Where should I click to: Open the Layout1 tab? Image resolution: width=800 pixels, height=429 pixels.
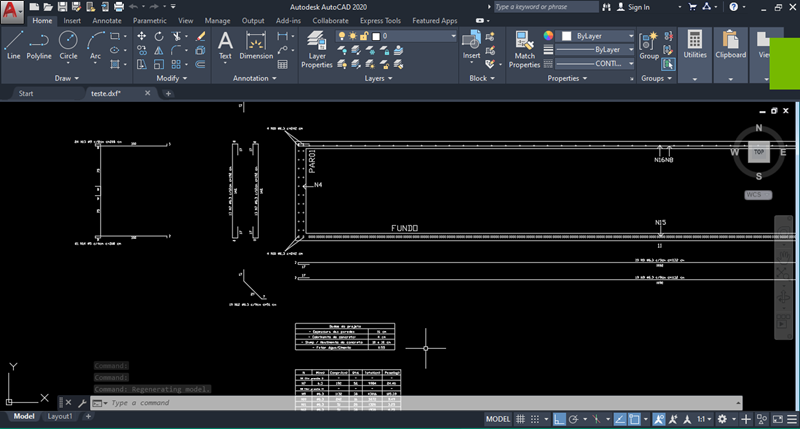coord(60,416)
